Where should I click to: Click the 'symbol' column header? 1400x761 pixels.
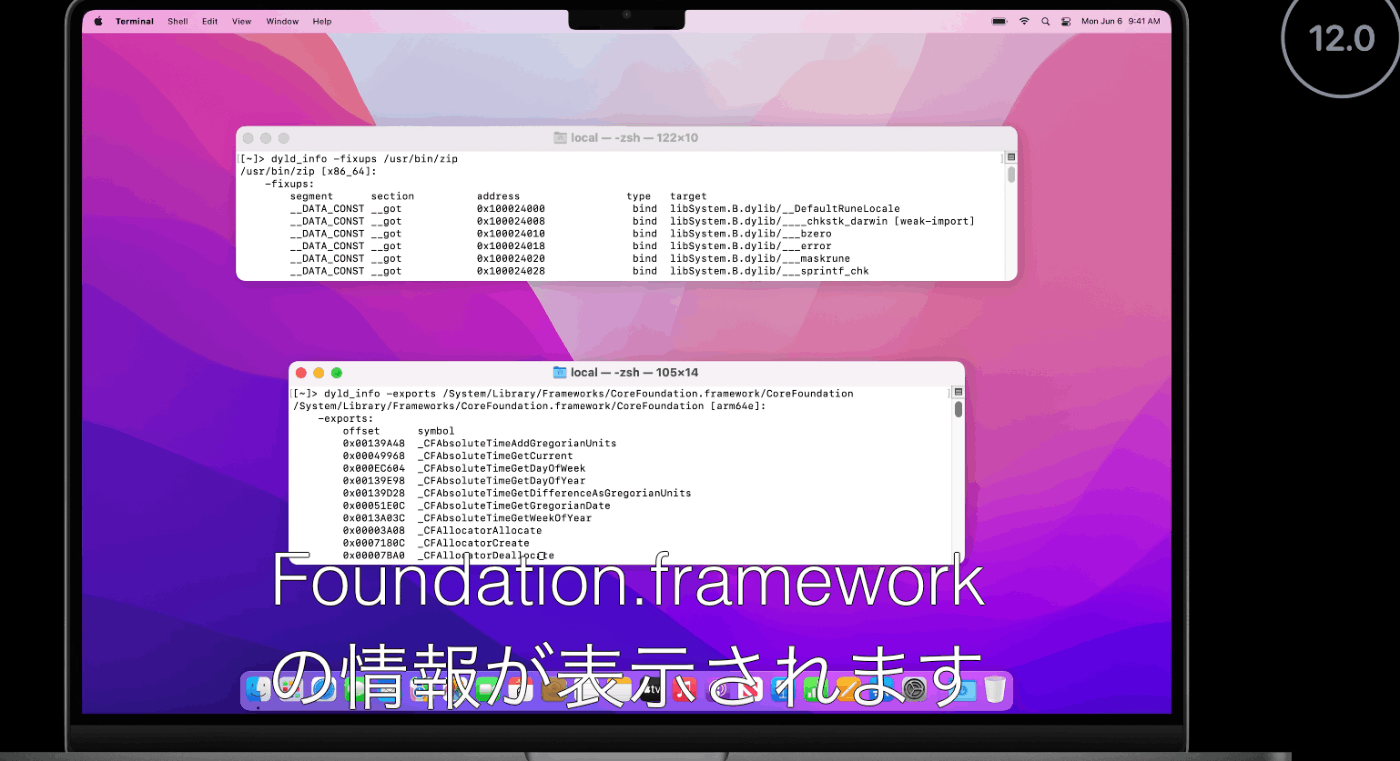click(436, 431)
